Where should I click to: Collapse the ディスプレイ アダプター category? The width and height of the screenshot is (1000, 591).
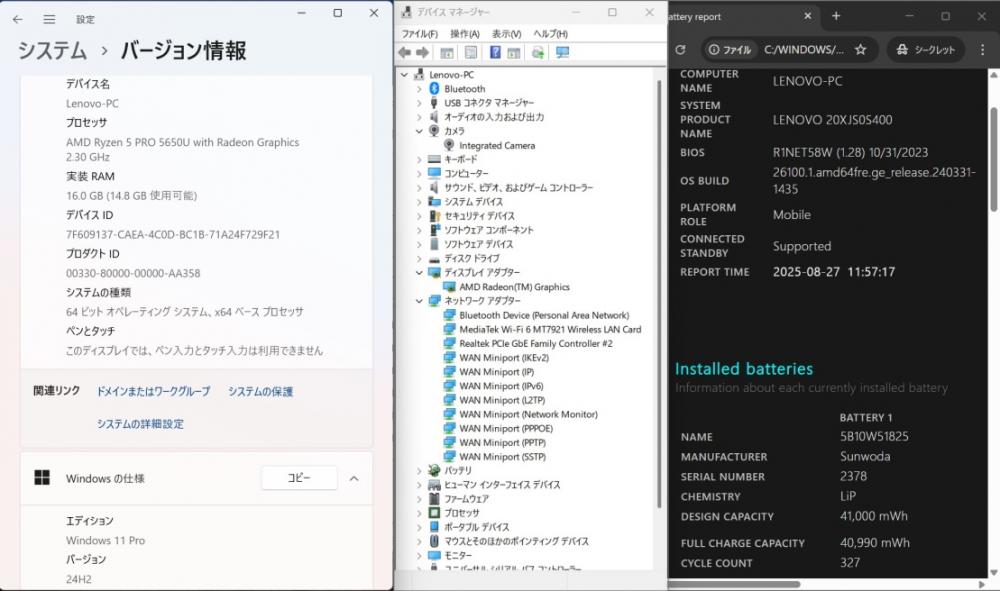(419, 272)
